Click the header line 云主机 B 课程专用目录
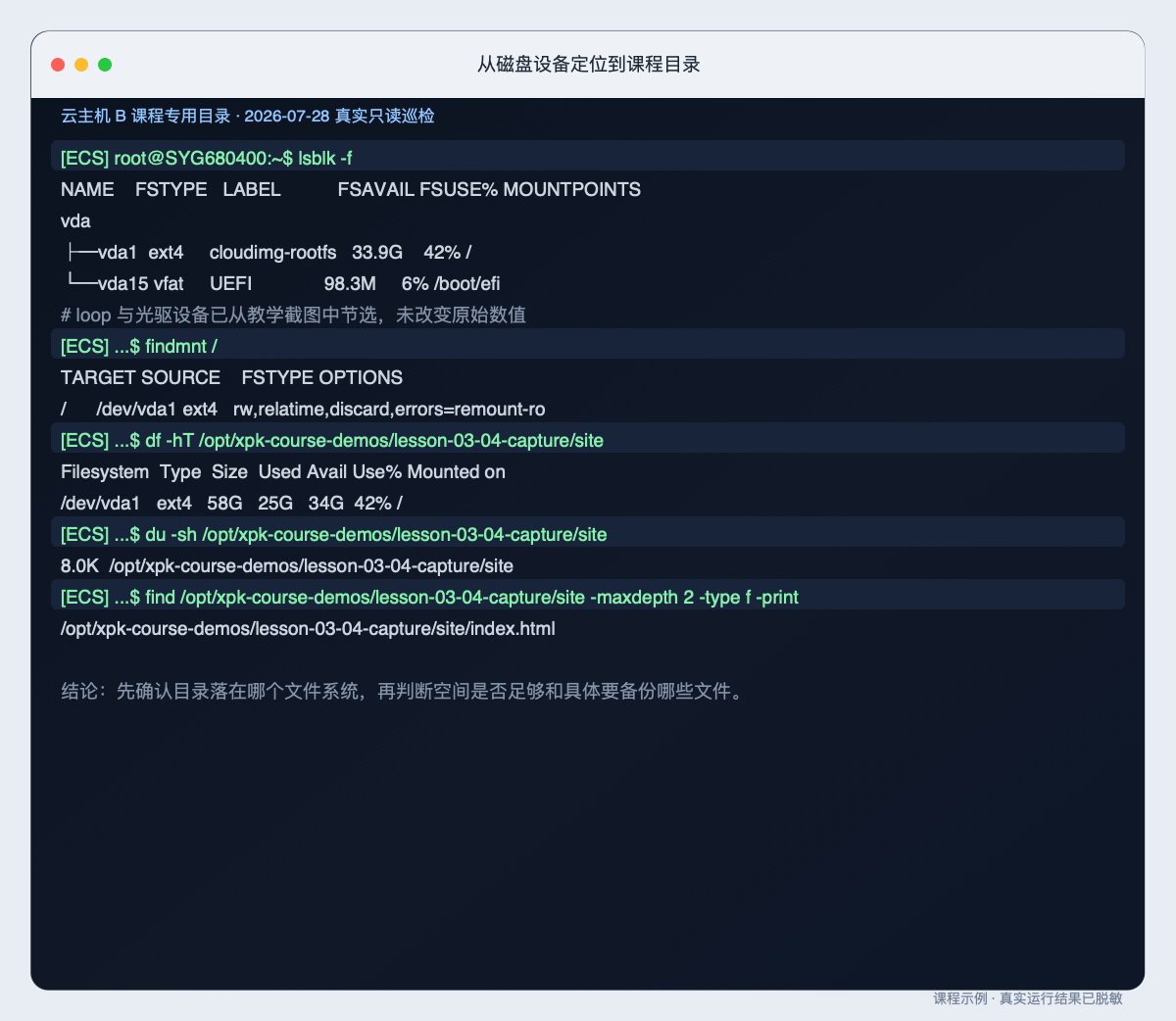Viewport: 1176px width, 1021px height. click(x=248, y=116)
